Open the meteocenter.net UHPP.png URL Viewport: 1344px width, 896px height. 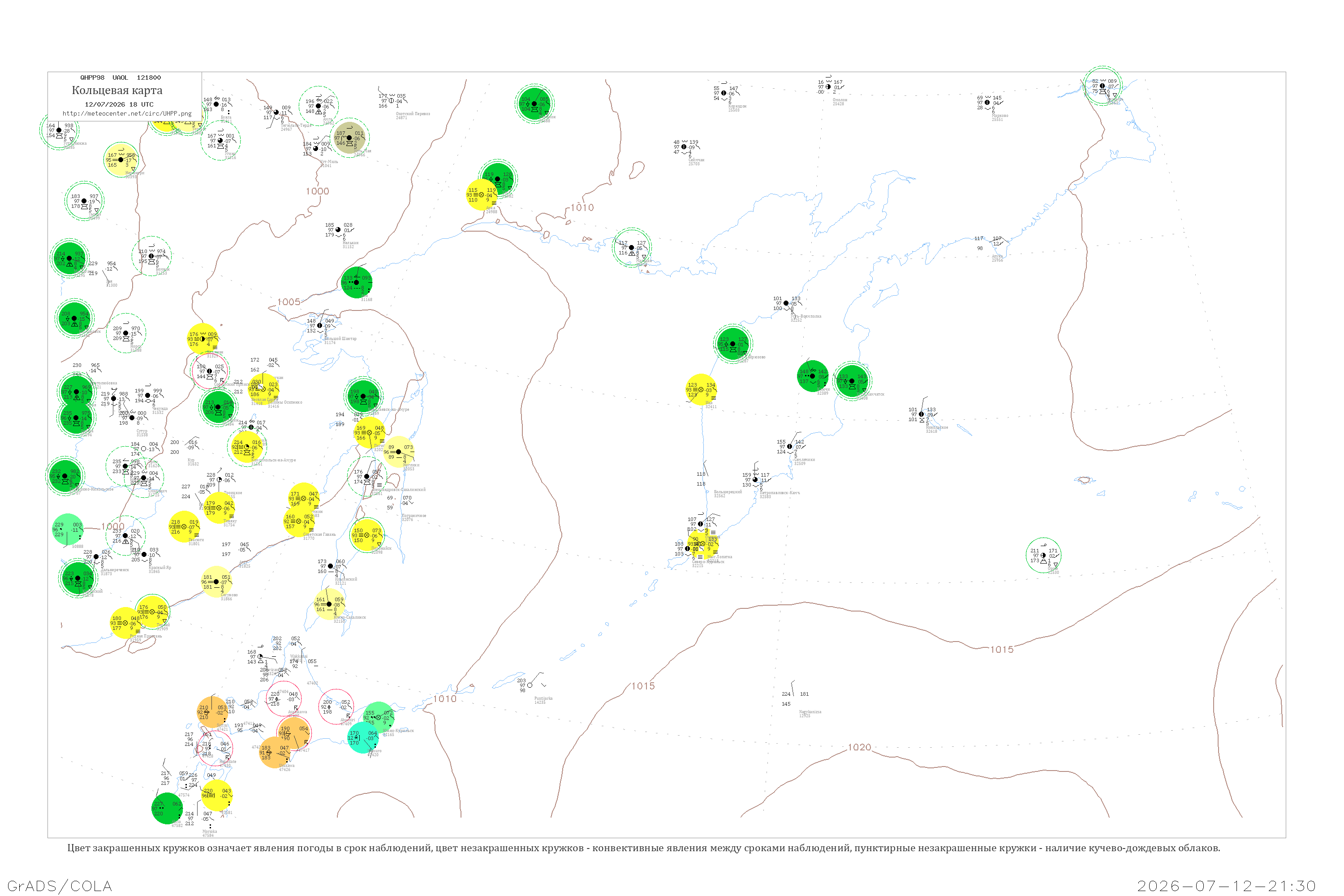(127, 114)
